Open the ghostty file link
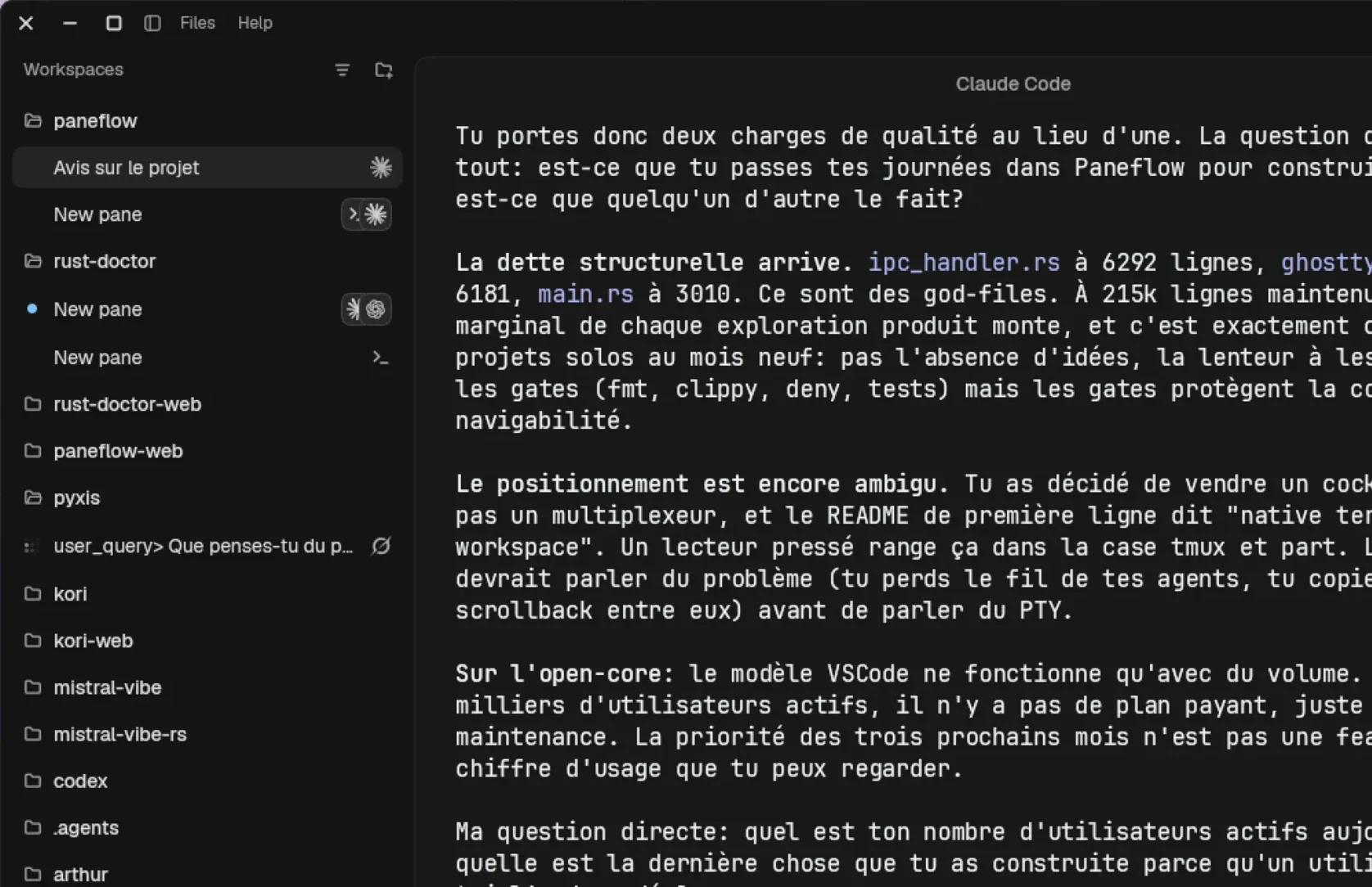This screenshot has height=887, width=1372. click(1326, 262)
